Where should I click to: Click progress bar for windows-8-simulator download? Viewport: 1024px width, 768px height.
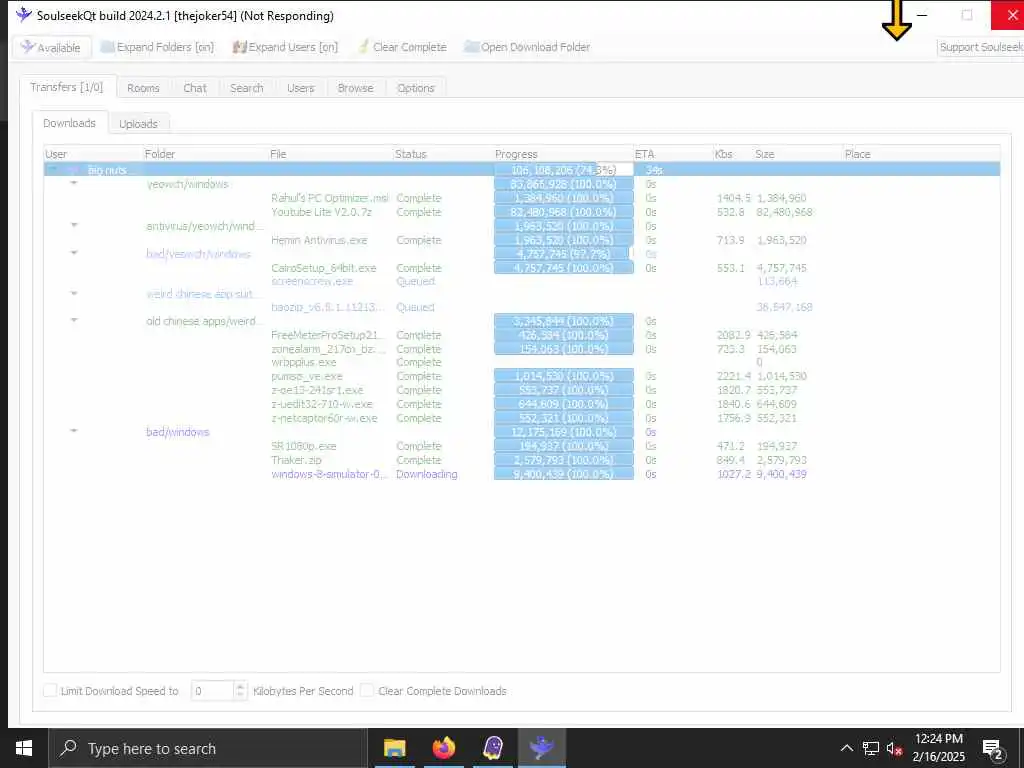pyautogui.click(x=564, y=474)
